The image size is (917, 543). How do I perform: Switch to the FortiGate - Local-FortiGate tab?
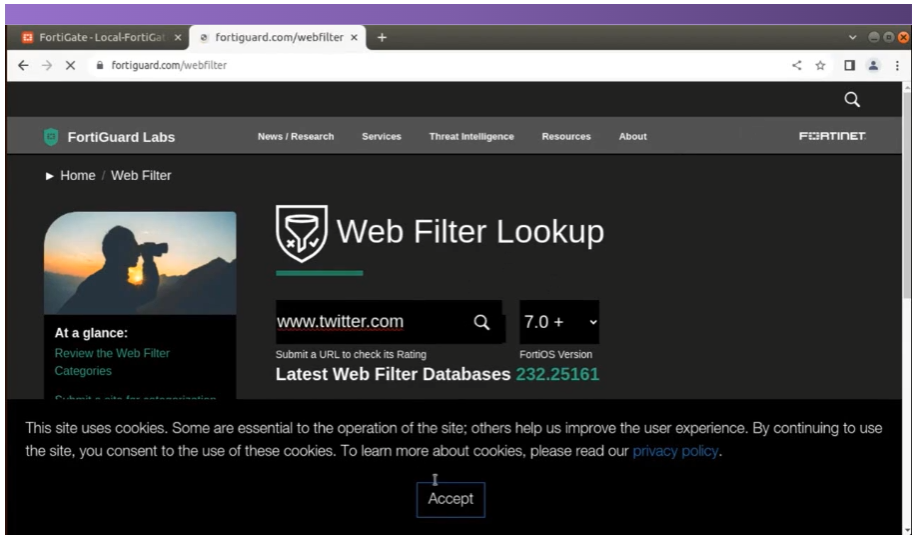(x=101, y=37)
